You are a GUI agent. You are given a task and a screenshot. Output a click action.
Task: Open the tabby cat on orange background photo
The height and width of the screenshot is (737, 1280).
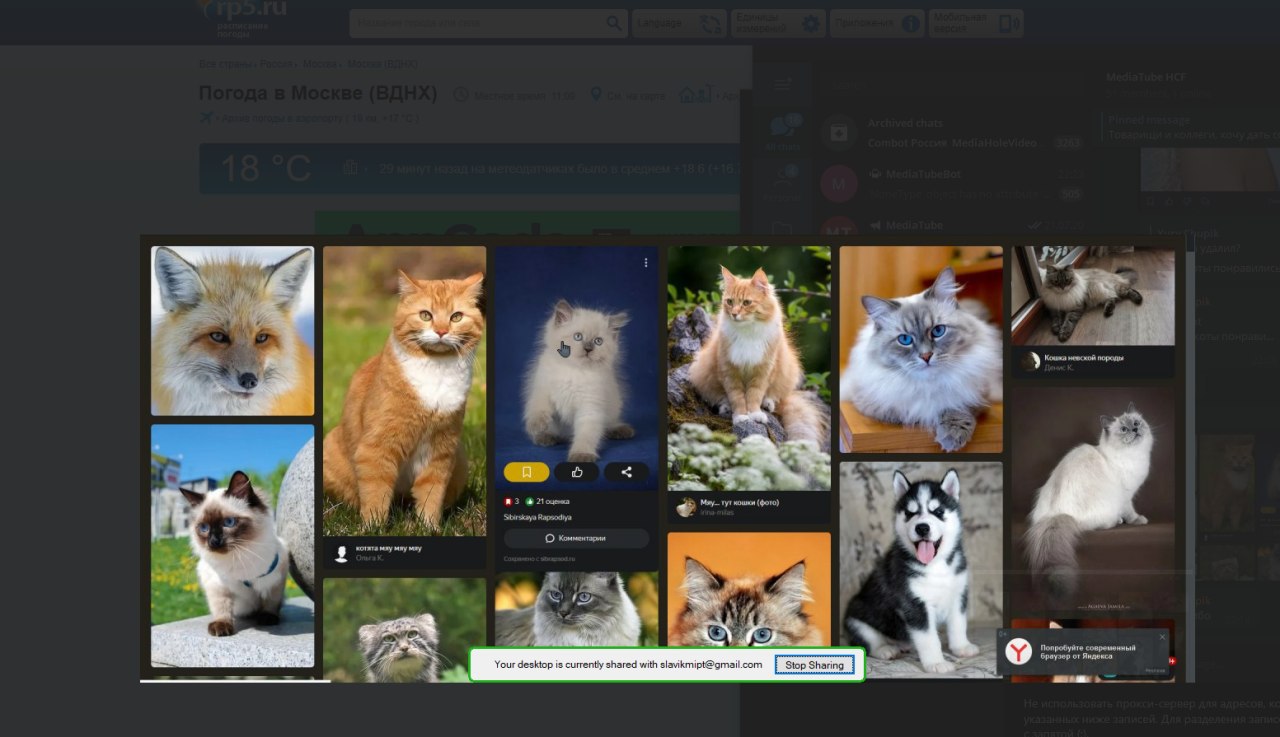(749, 589)
